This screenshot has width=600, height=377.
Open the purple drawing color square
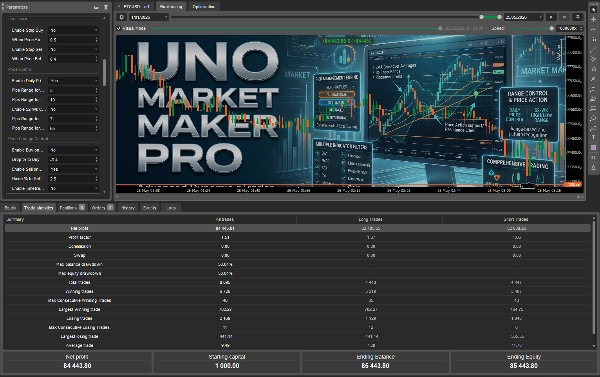[x=593, y=147]
